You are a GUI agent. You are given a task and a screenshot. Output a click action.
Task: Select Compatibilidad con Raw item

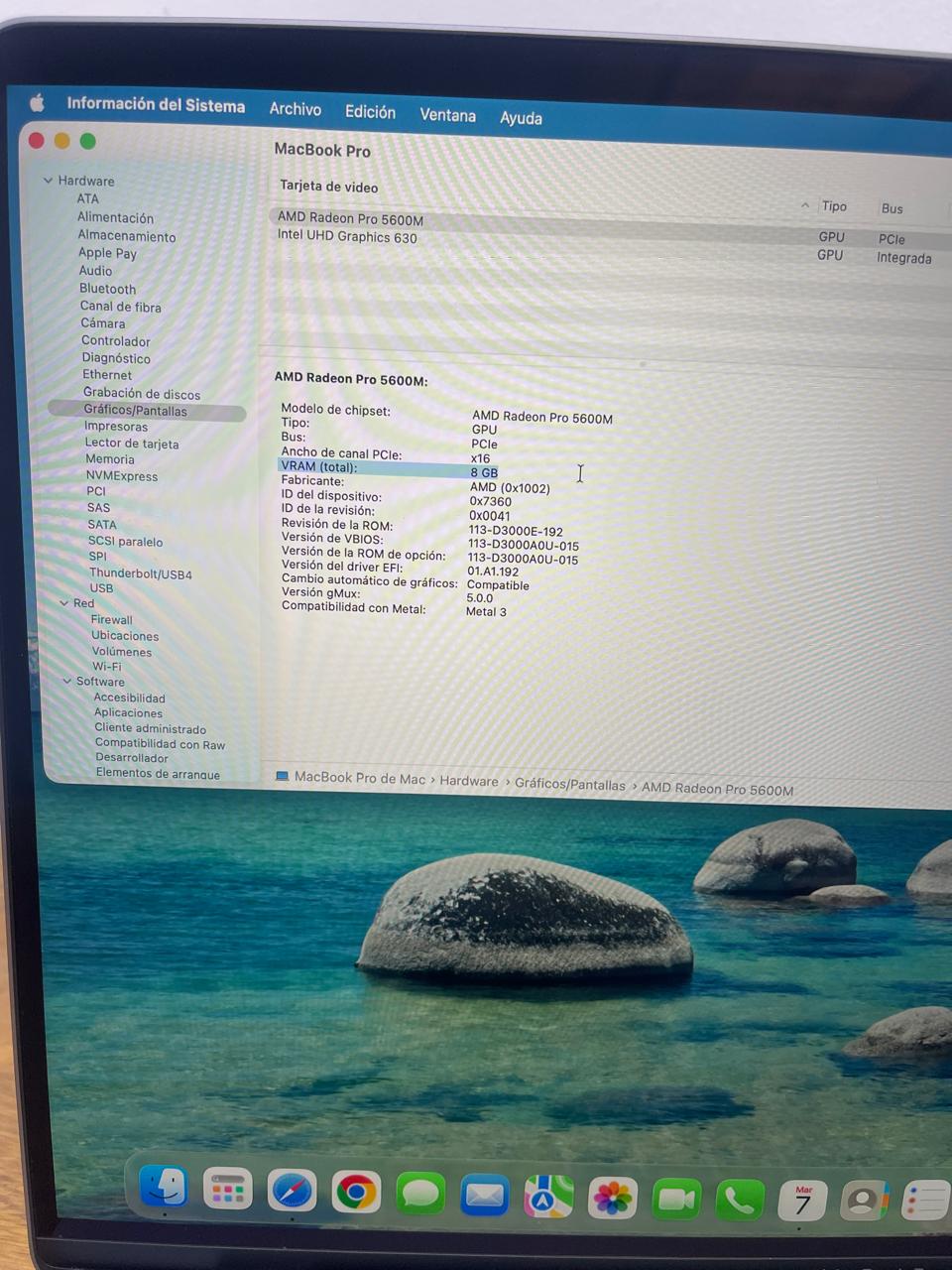coord(161,743)
